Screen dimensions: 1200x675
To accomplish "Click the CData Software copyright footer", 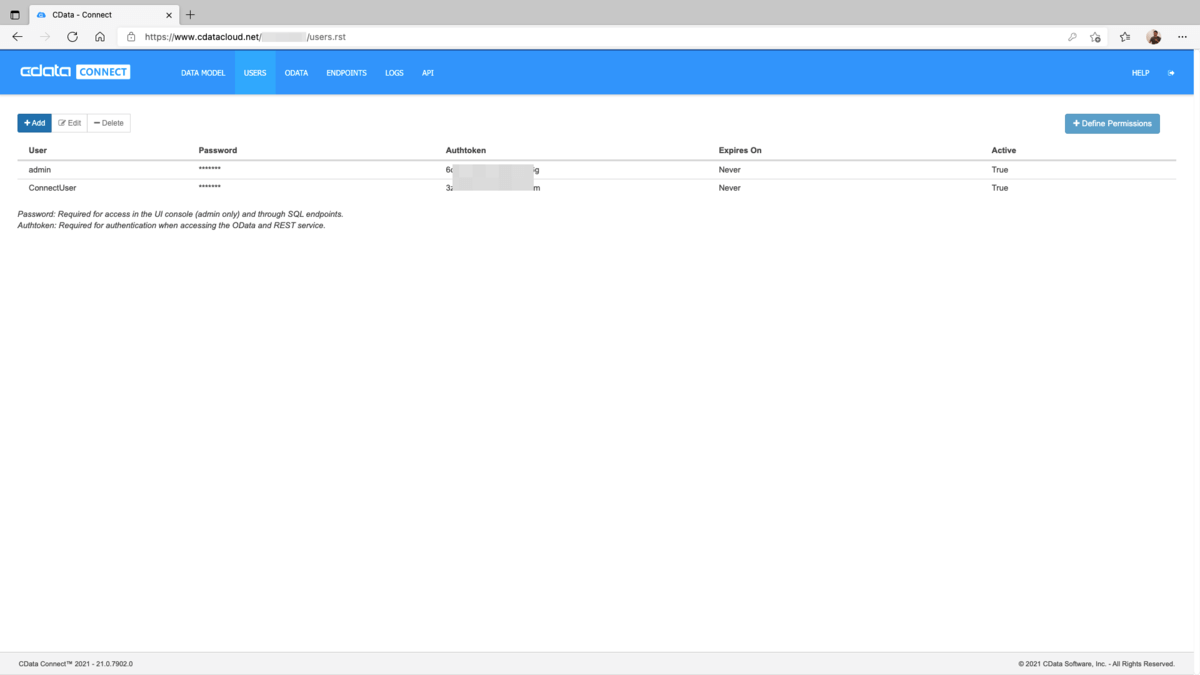I will click(1097, 664).
